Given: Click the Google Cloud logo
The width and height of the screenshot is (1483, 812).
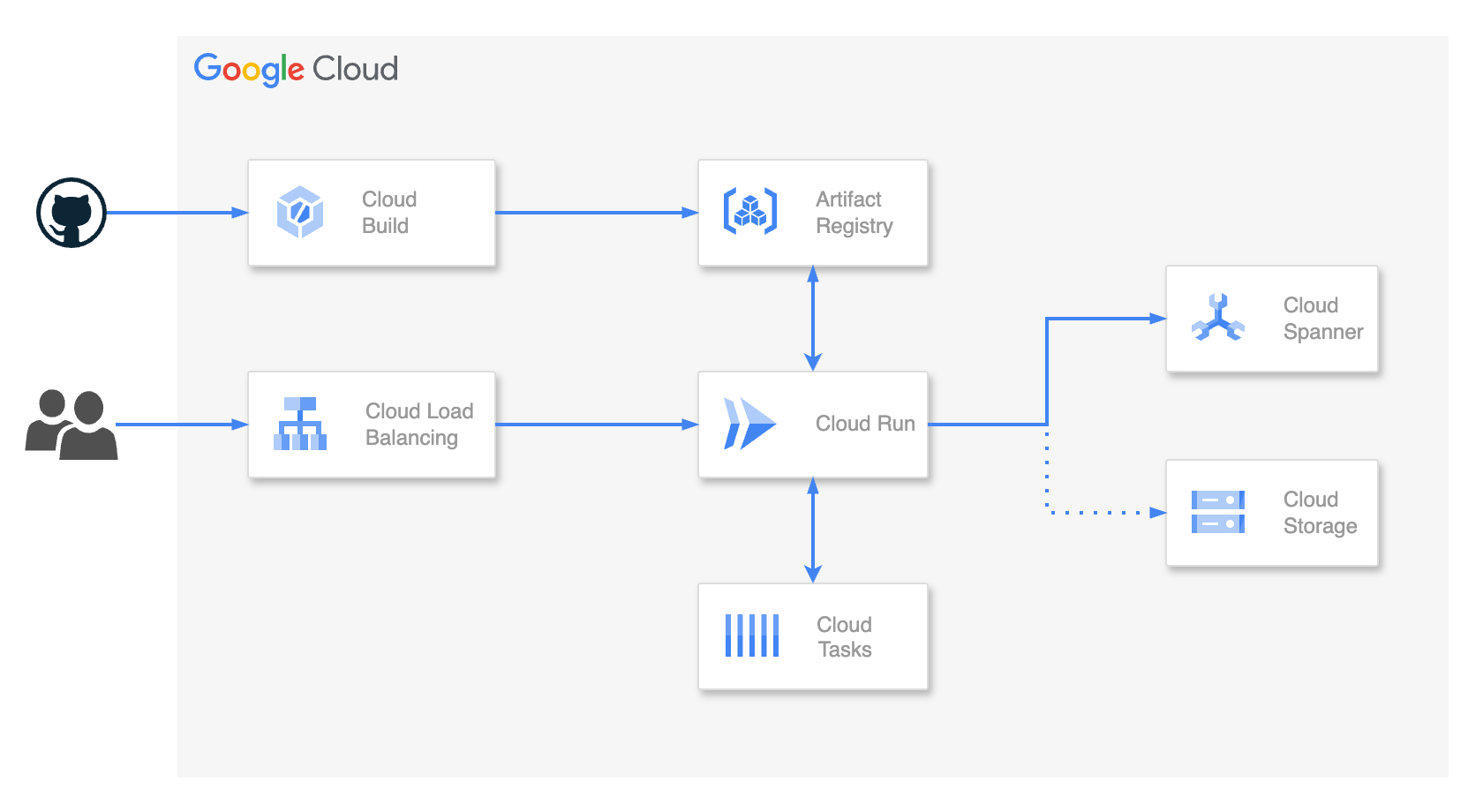Looking at the screenshot, I should tap(296, 69).
